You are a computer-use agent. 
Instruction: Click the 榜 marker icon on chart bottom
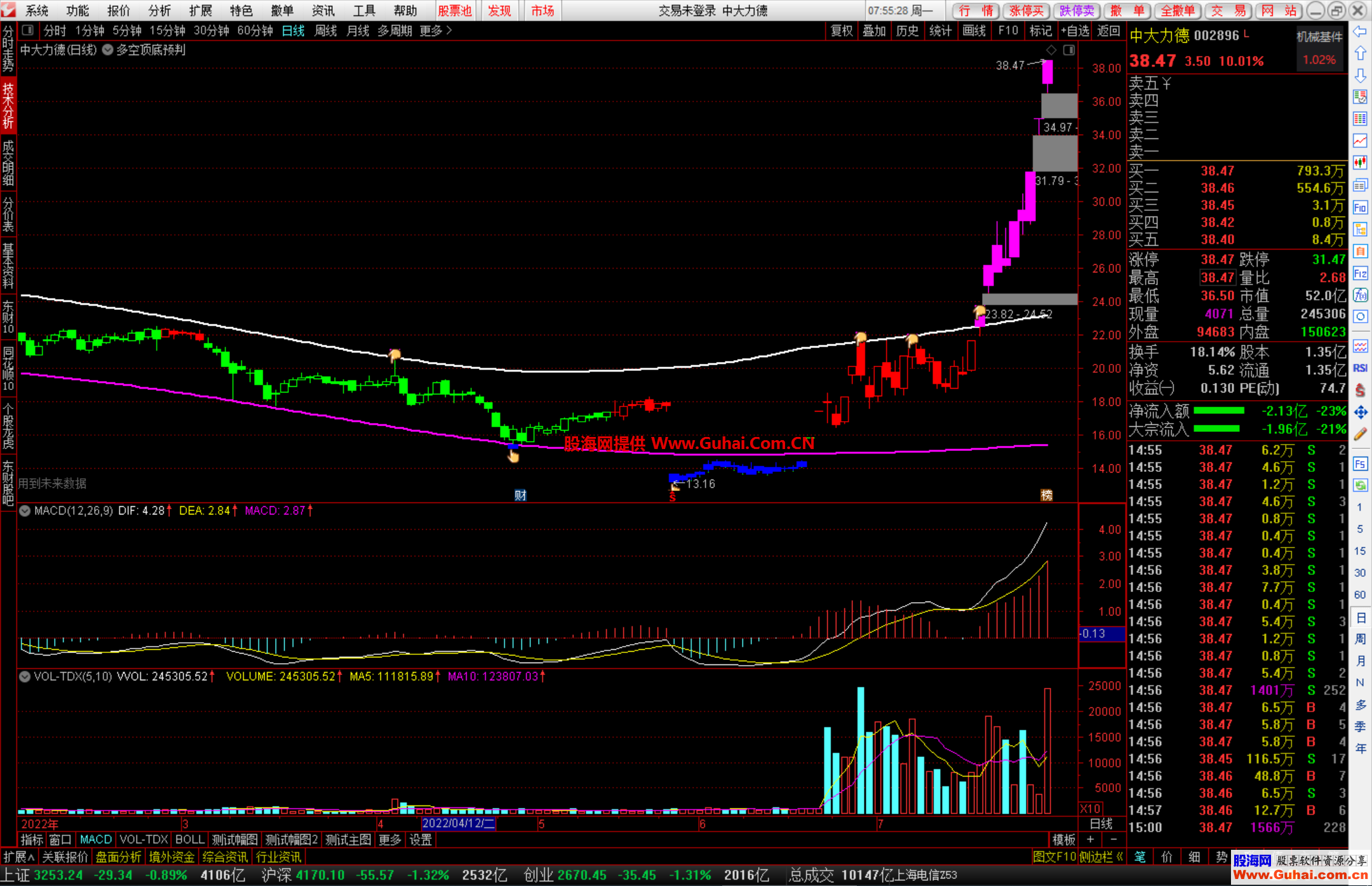point(1047,495)
